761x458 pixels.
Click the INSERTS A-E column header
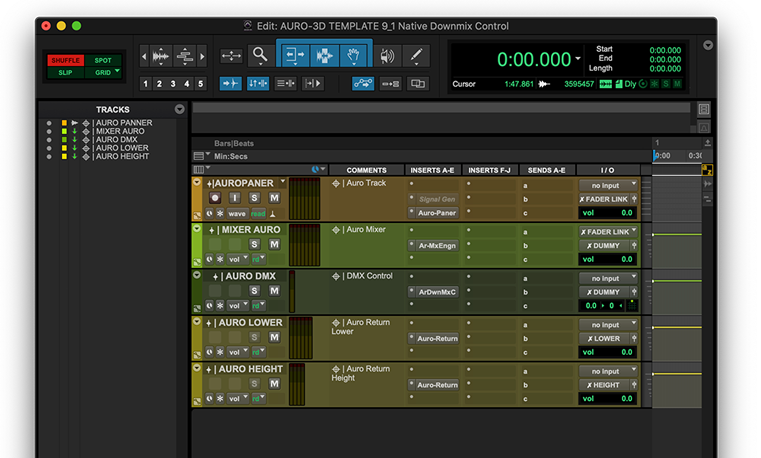point(433,170)
